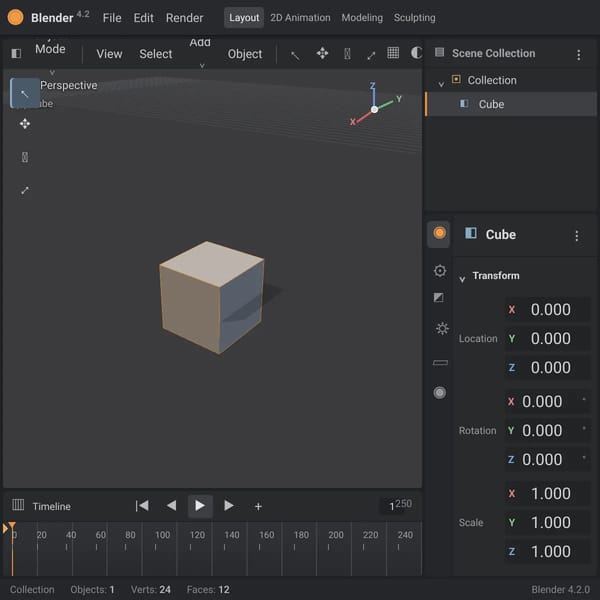Open the flat rectangle properties tab

tap(440, 362)
